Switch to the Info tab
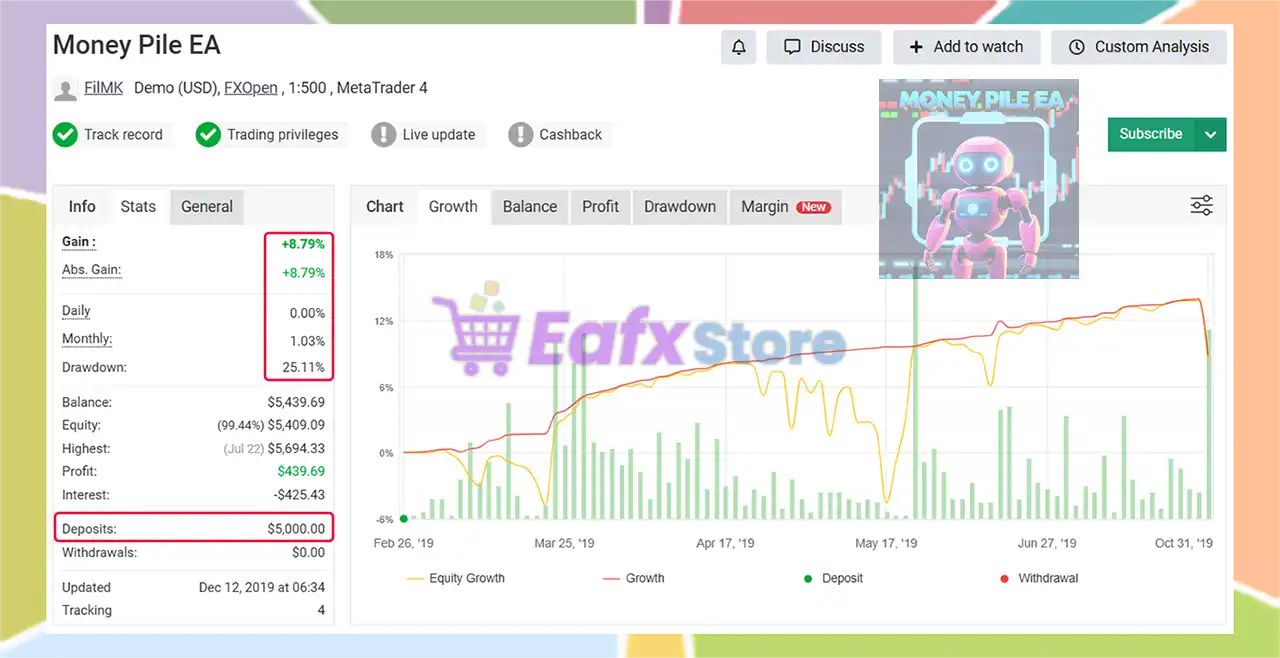Image resolution: width=1280 pixels, height=658 pixels. 82,207
